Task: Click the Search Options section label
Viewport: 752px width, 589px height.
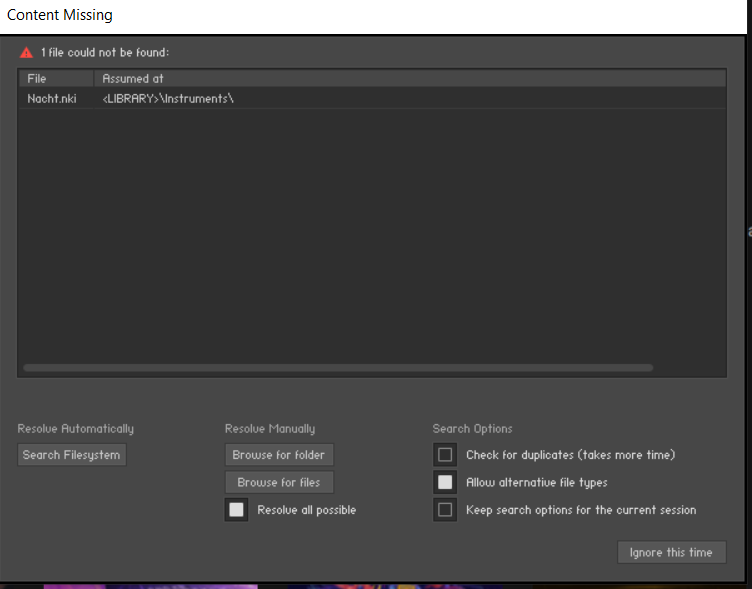Action: 472,429
